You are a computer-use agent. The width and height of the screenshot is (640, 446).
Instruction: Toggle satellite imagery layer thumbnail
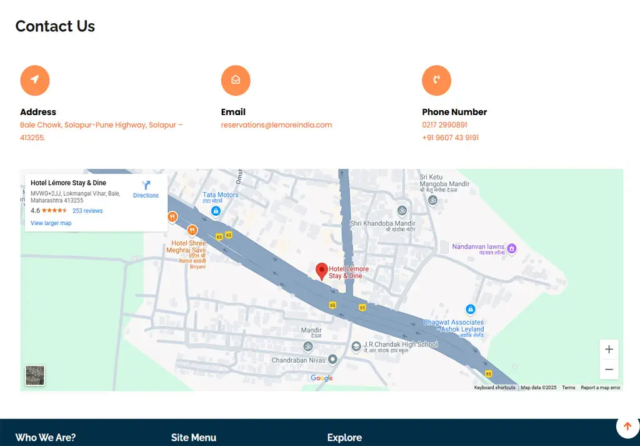[35, 375]
